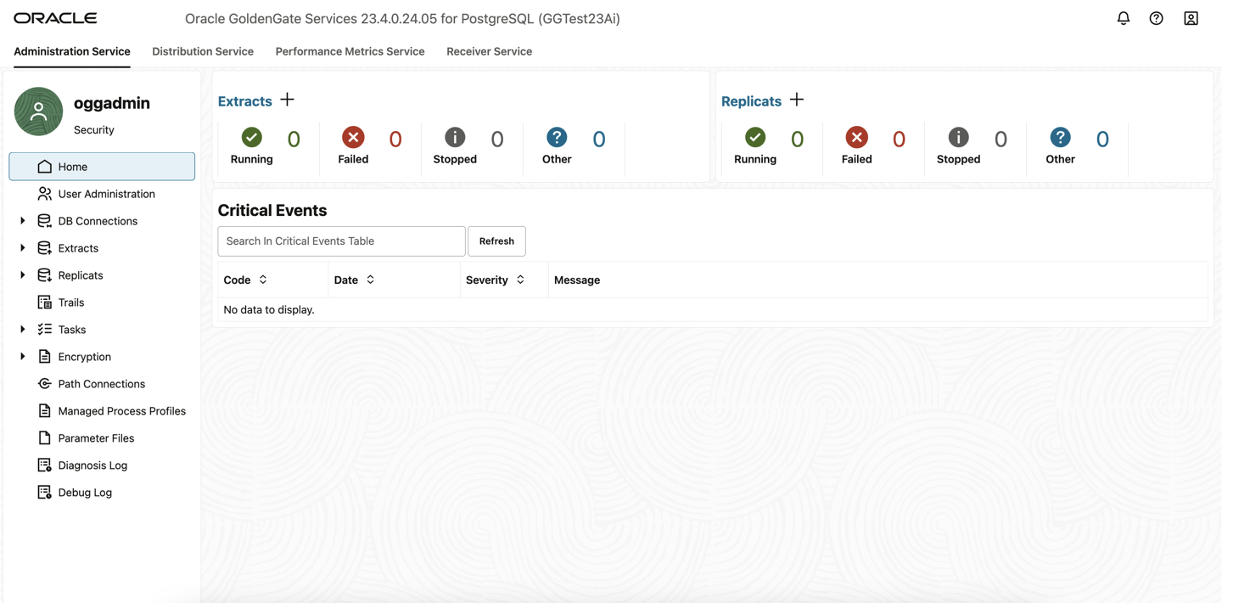This screenshot has width=1236, height=610.
Task: Select Home in the sidebar
Action: tap(102, 166)
